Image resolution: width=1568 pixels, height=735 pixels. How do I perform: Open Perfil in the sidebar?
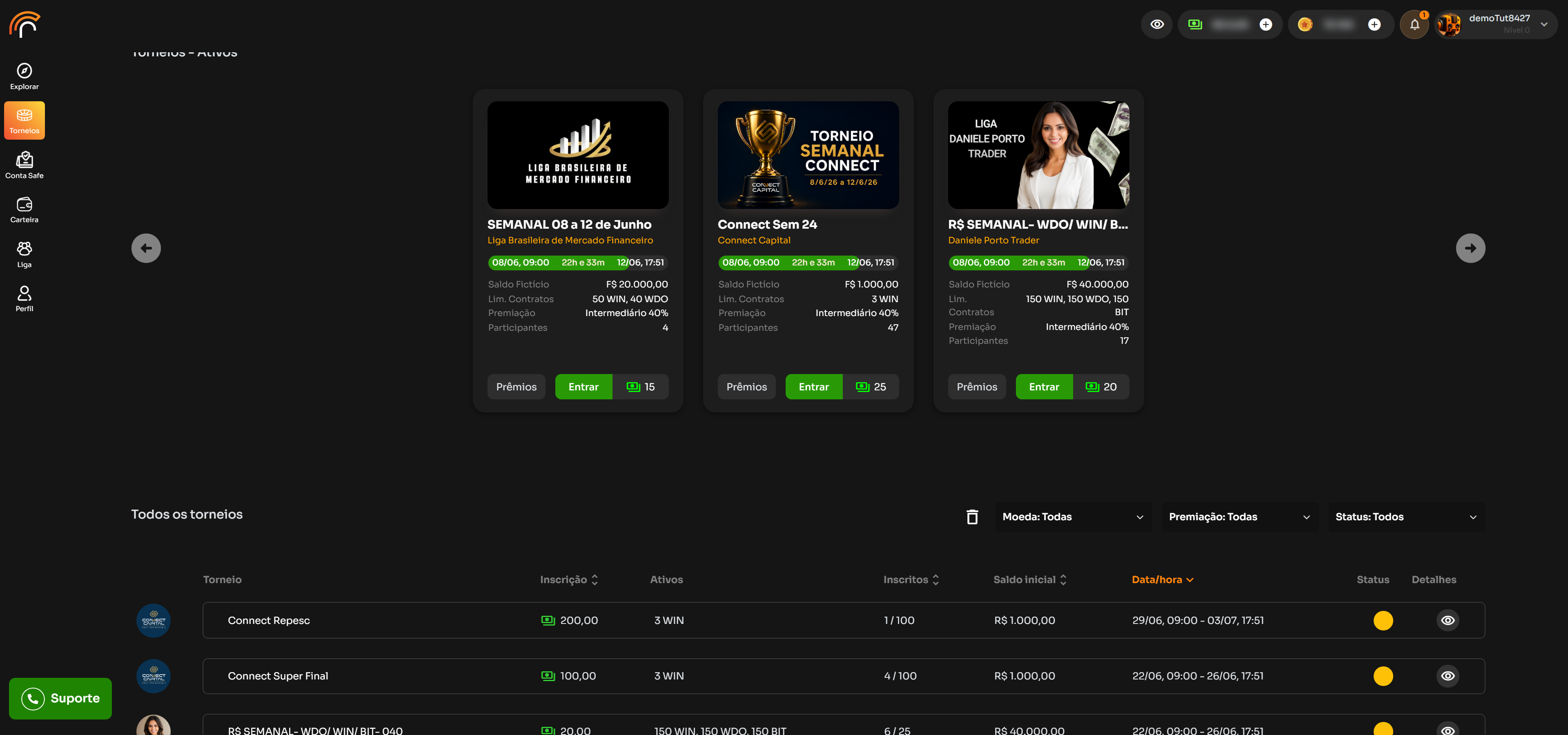pyautogui.click(x=24, y=299)
